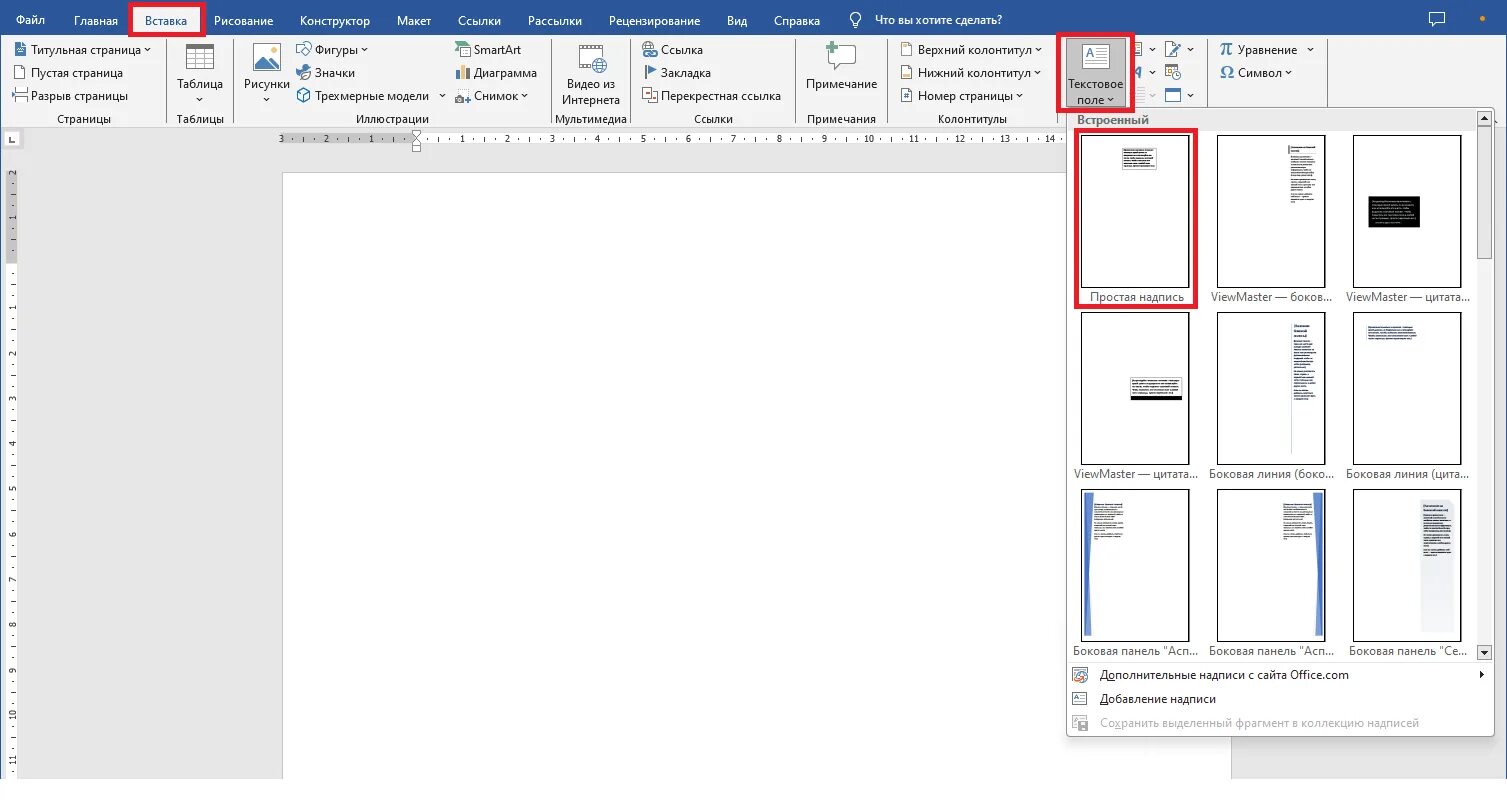
Task: Click the date and time icon
Action: 1173,72
